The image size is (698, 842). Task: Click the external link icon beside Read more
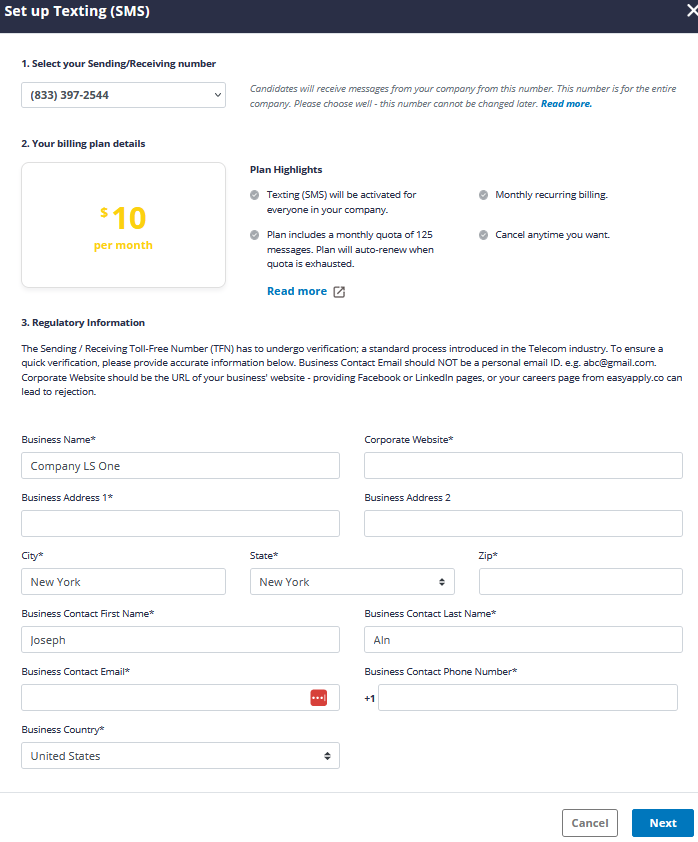[339, 292]
